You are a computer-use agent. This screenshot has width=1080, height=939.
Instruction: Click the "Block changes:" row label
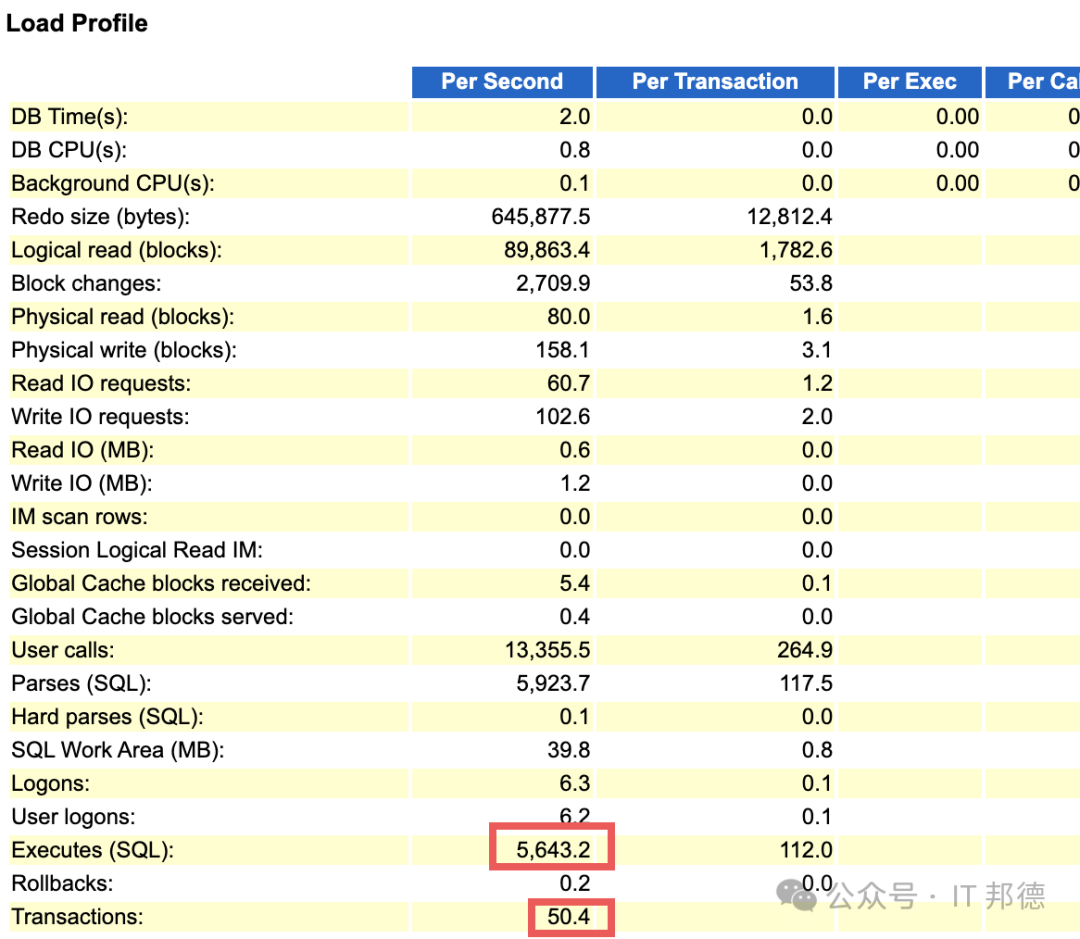click(86, 284)
